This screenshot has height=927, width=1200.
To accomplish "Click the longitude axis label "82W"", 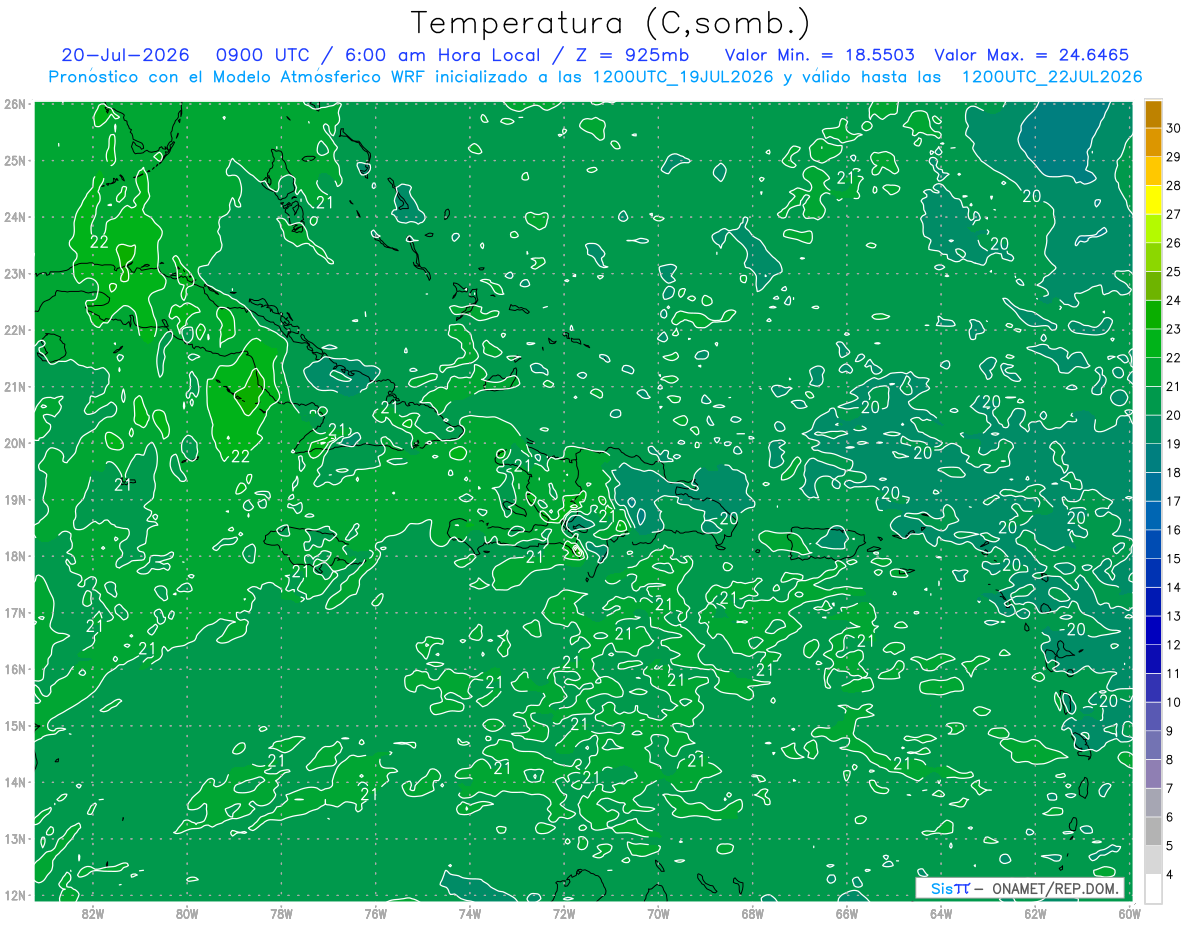I will (x=93, y=912).
